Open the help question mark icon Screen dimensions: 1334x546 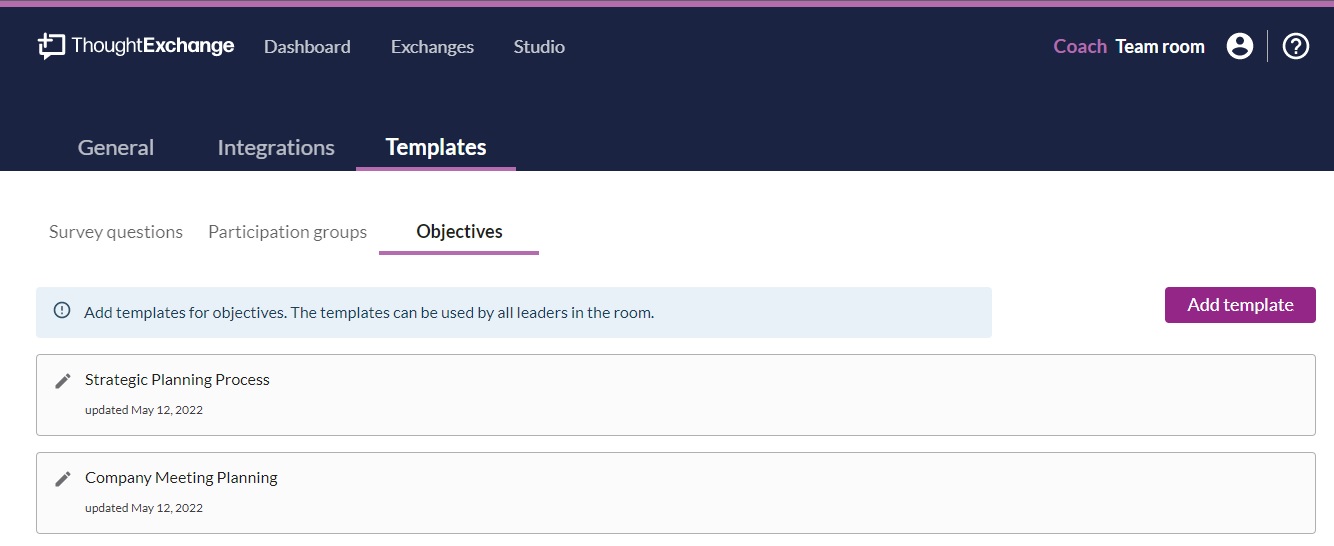pos(1296,46)
